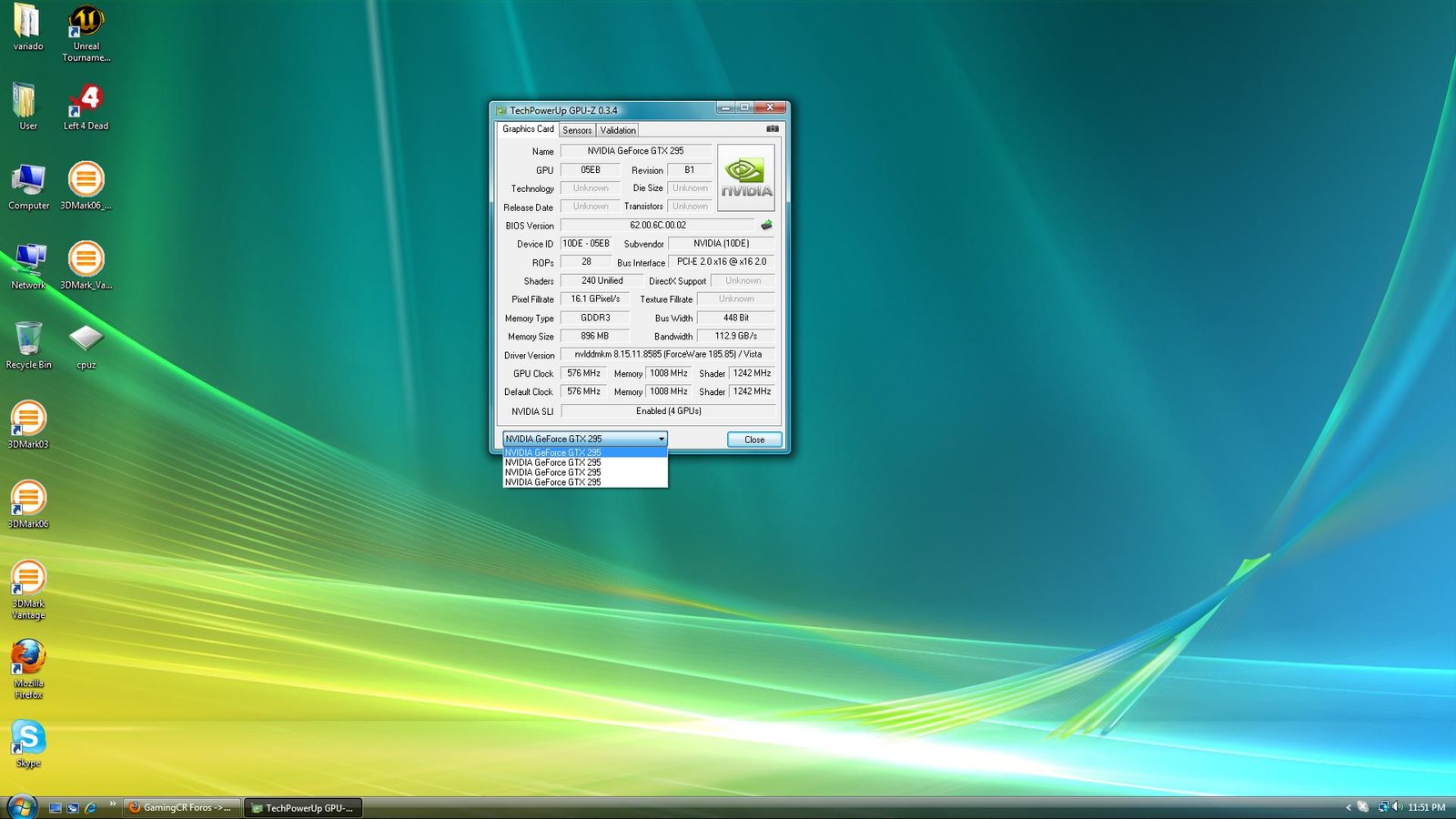This screenshot has width=1456, height=819.
Task: Click Pixel Fillrate 16.1 GPixel/s value
Action: (595, 299)
